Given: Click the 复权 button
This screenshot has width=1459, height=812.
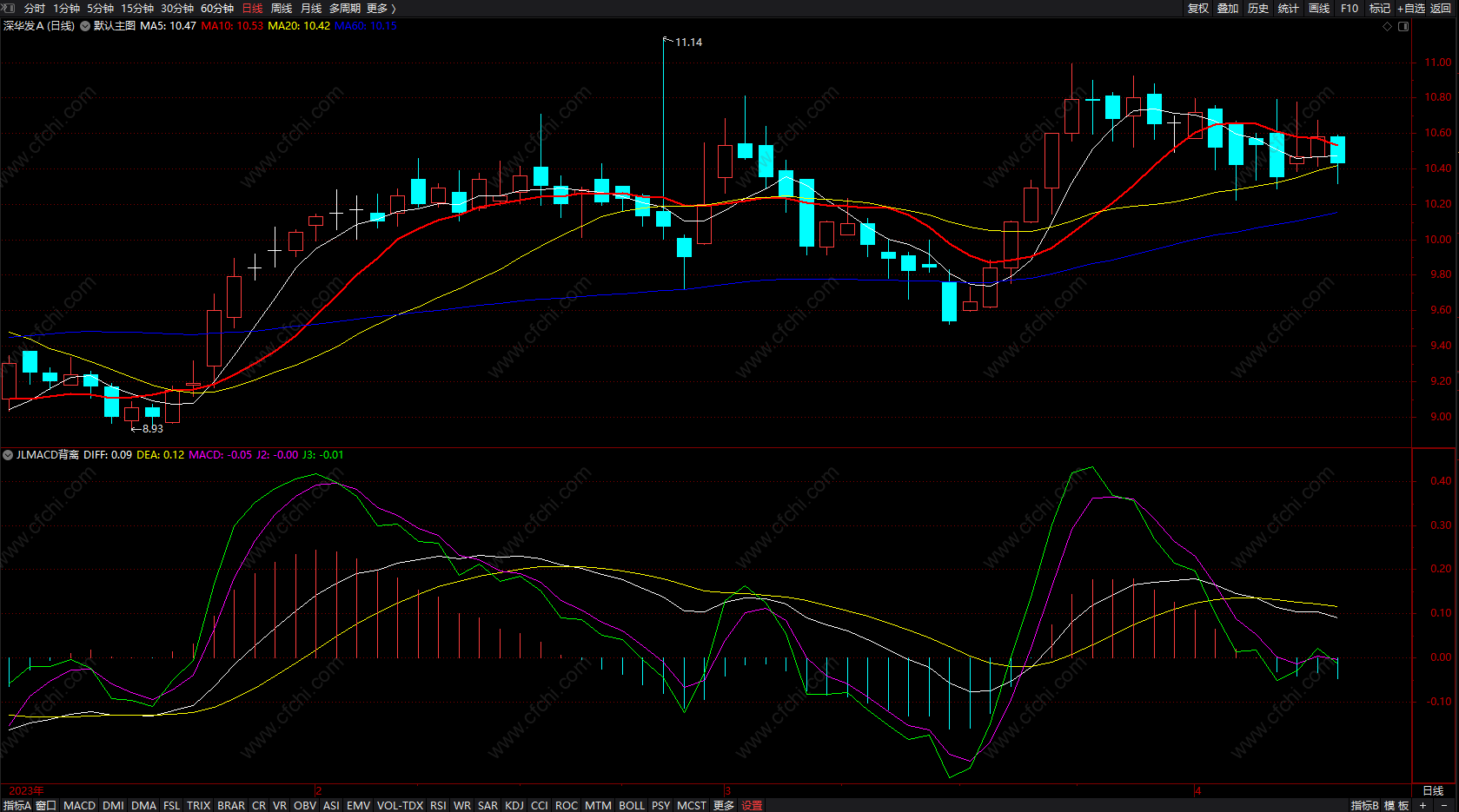Looking at the screenshot, I should coord(1198,9).
